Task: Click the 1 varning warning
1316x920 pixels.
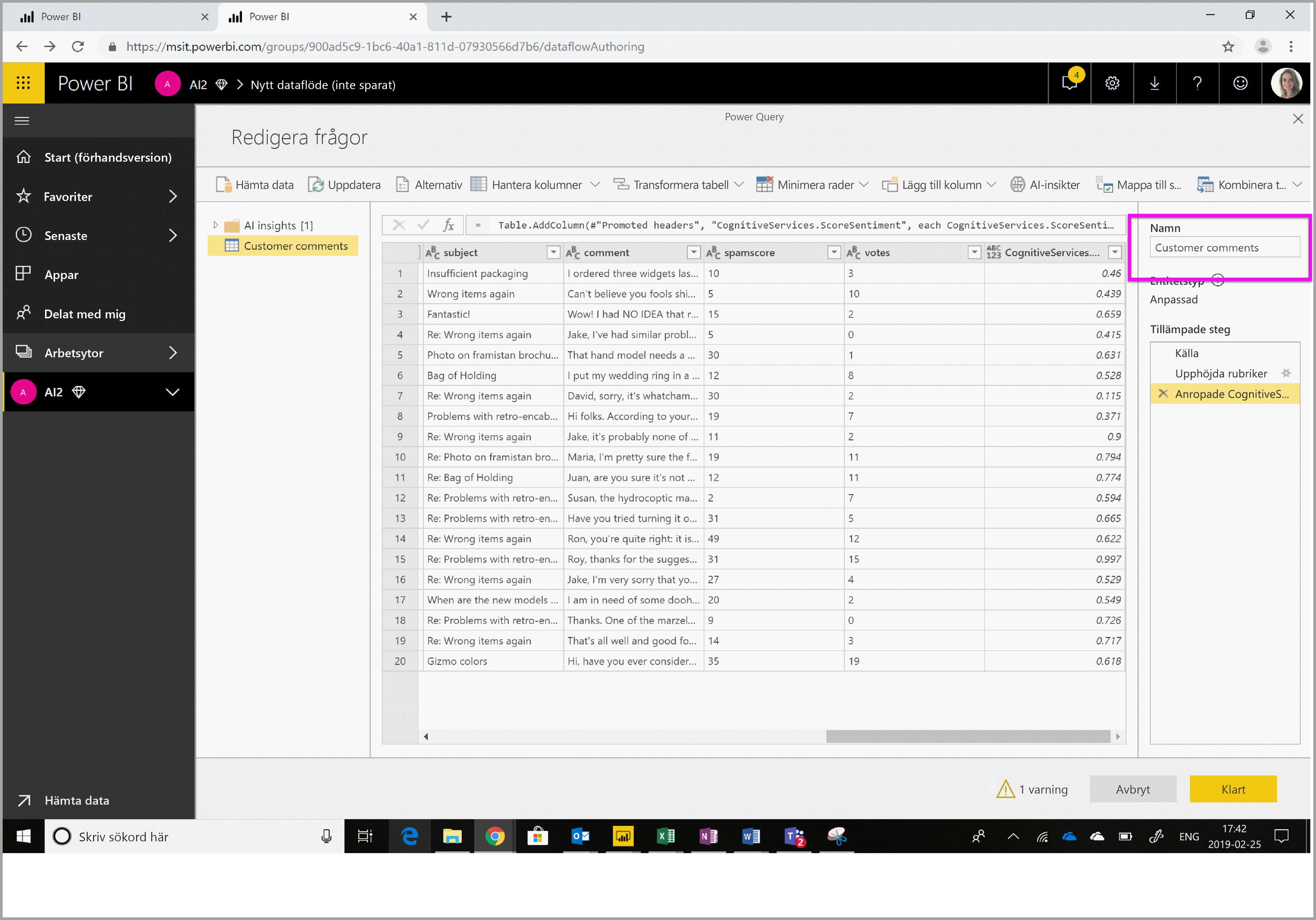Action: click(1032, 789)
